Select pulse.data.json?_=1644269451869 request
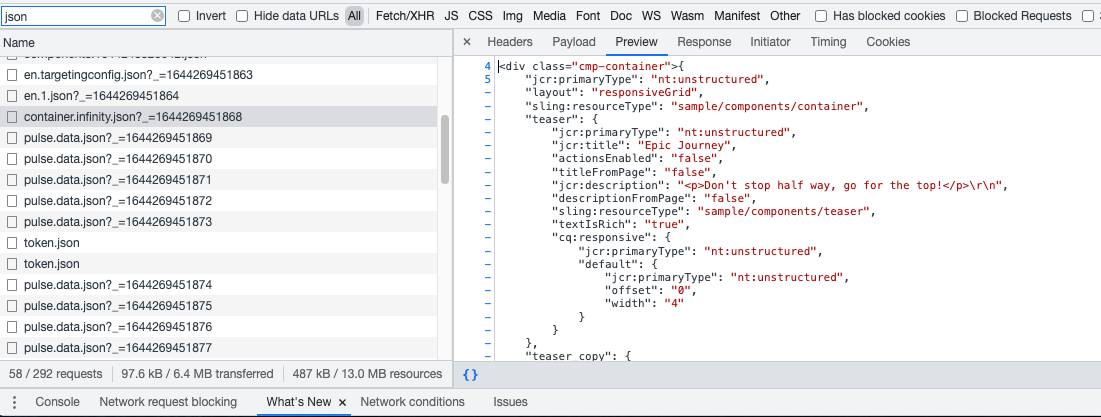Viewport: 1101px width, 417px height. click(220, 138)
